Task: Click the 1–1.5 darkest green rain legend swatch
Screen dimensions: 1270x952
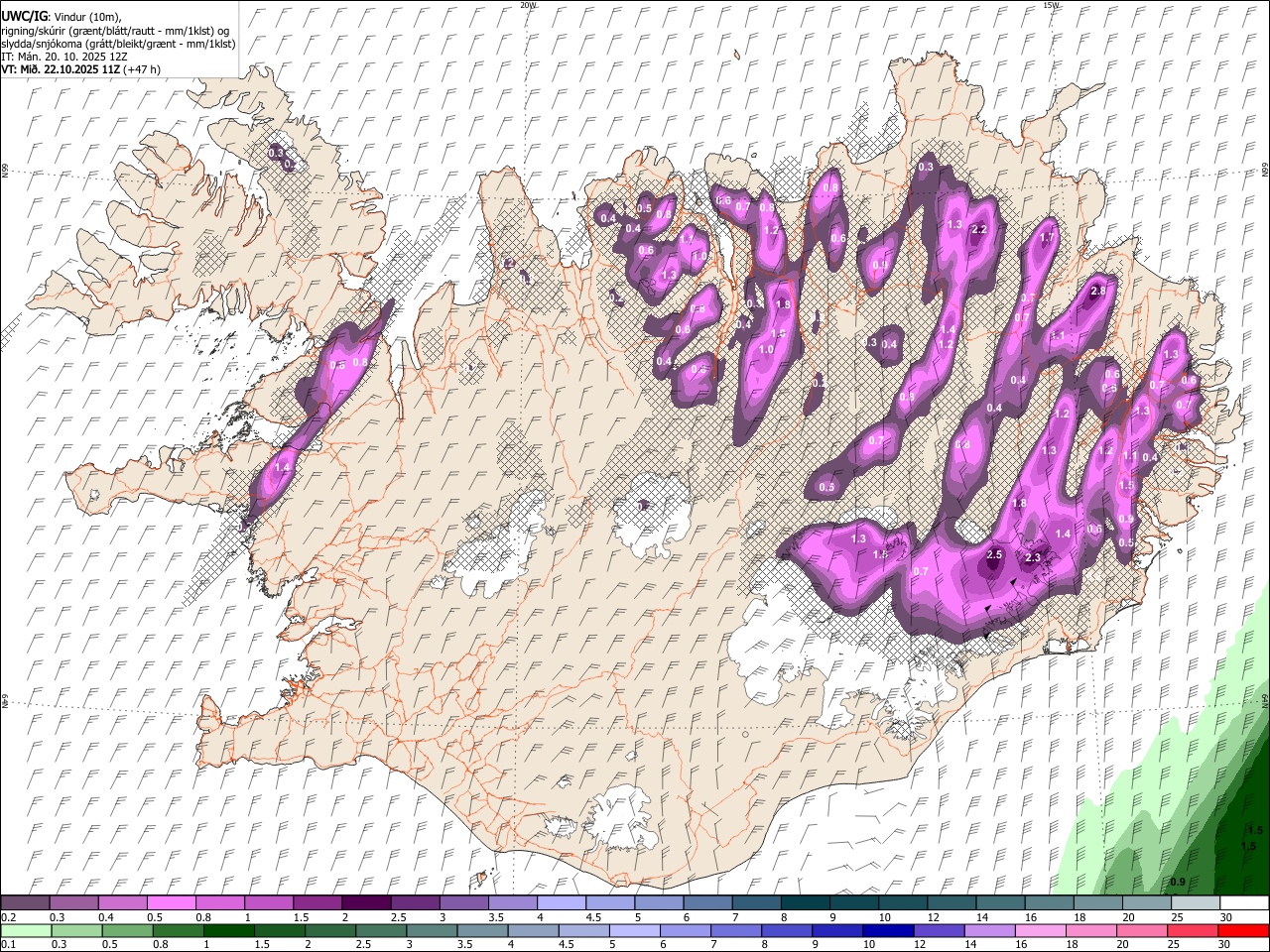Action: 228,930
